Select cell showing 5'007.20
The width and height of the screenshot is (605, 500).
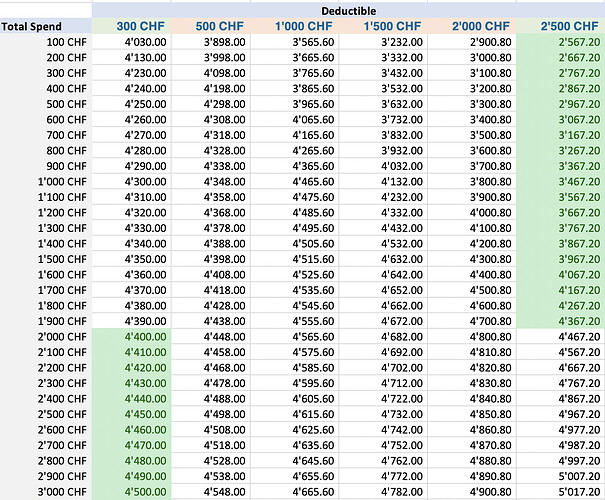tap(561, 476)
